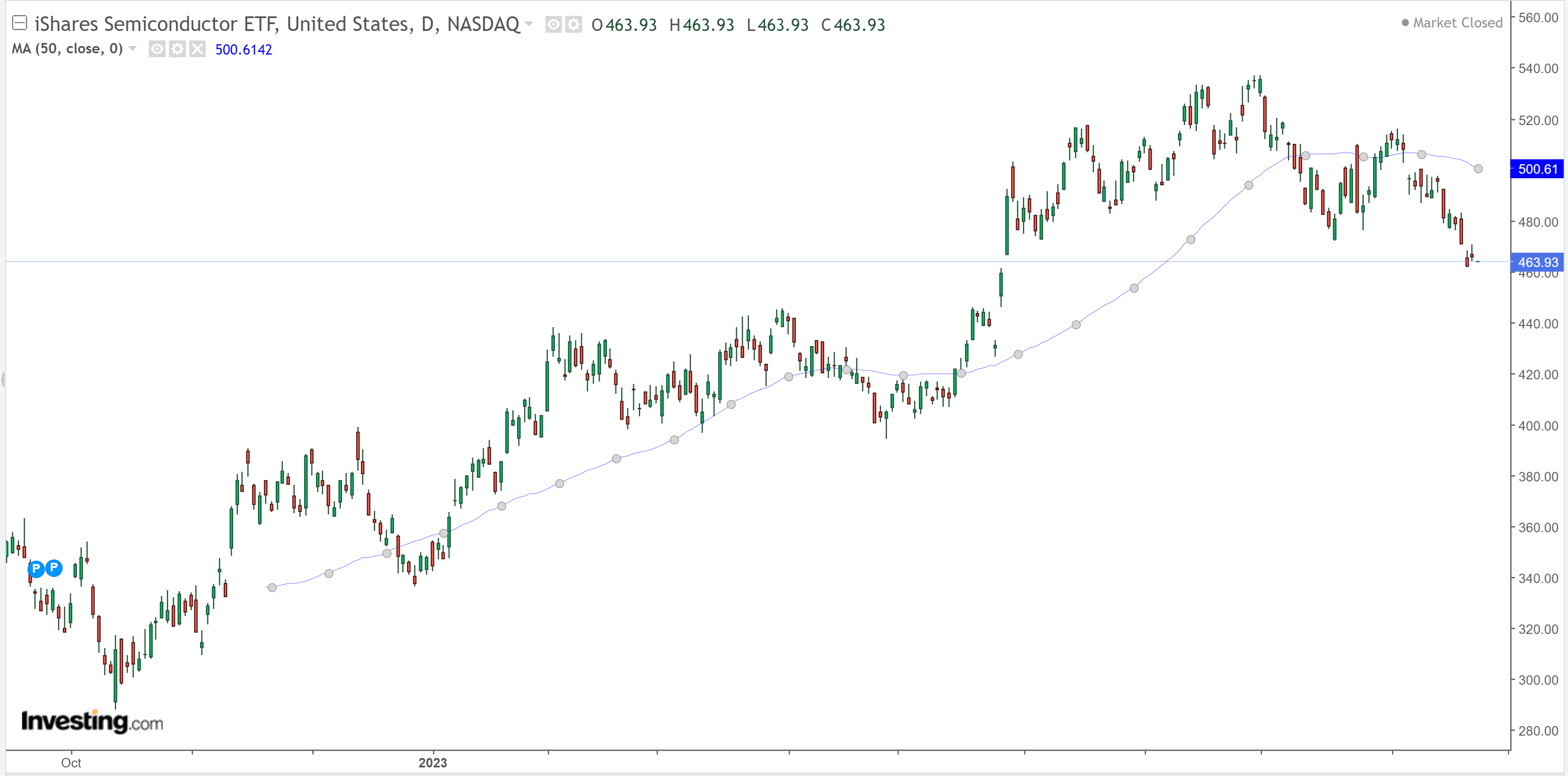1568x776 pixels.
Task: Open the iShares Semiconductor ETF symbol dropdown arrow
Action: [x=528, y=25]
